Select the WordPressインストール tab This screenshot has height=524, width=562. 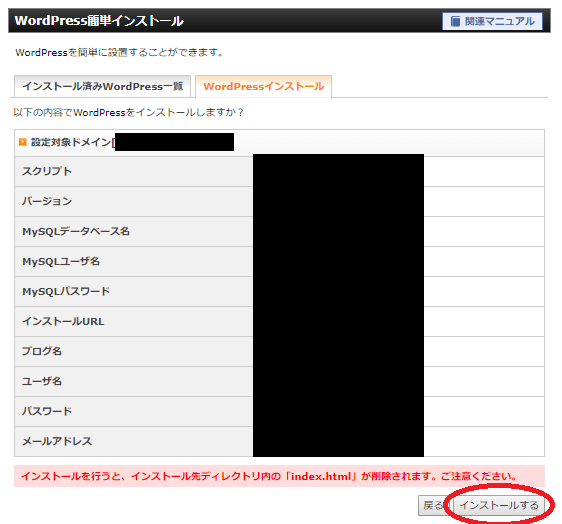pos(263,86)
